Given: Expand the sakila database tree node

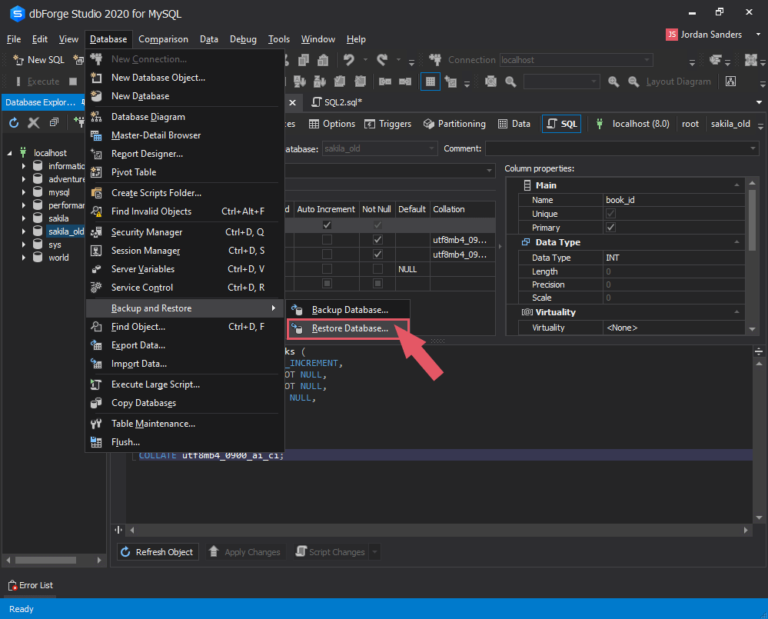Looking at the screenshot, I should [23, 218].
